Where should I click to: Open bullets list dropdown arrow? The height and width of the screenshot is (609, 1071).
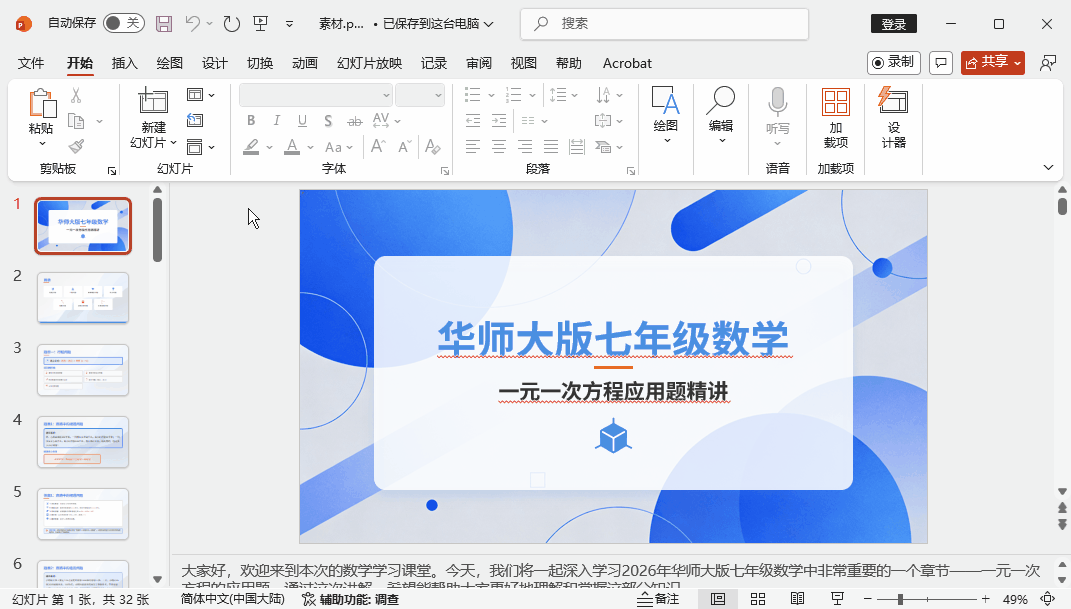click(x=491, y=96)
